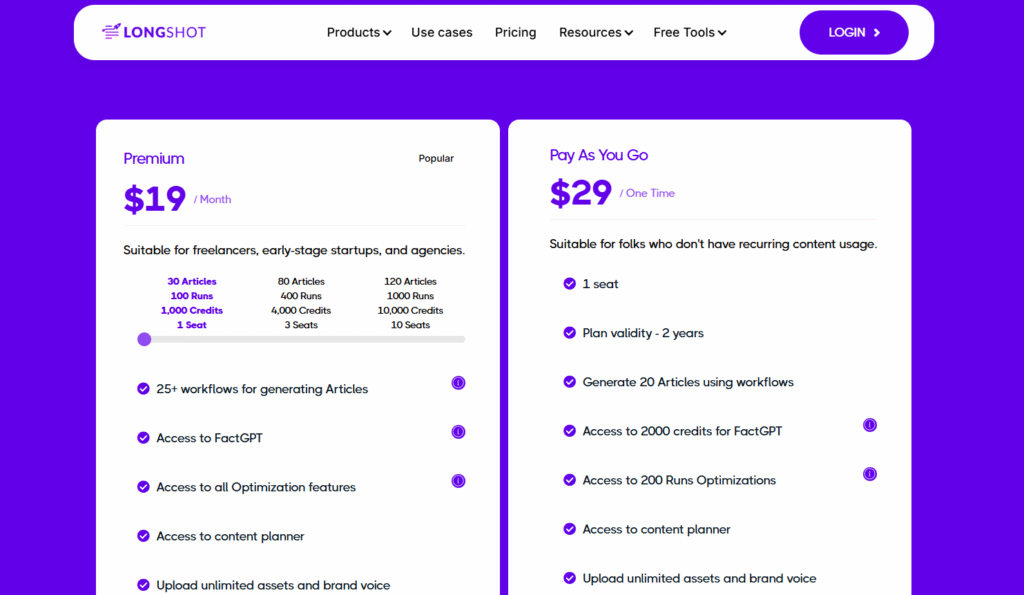The width and height of the screenshot is (1024, 595).
Task: Open the Pricing page
Action: [x=515, y=32]
